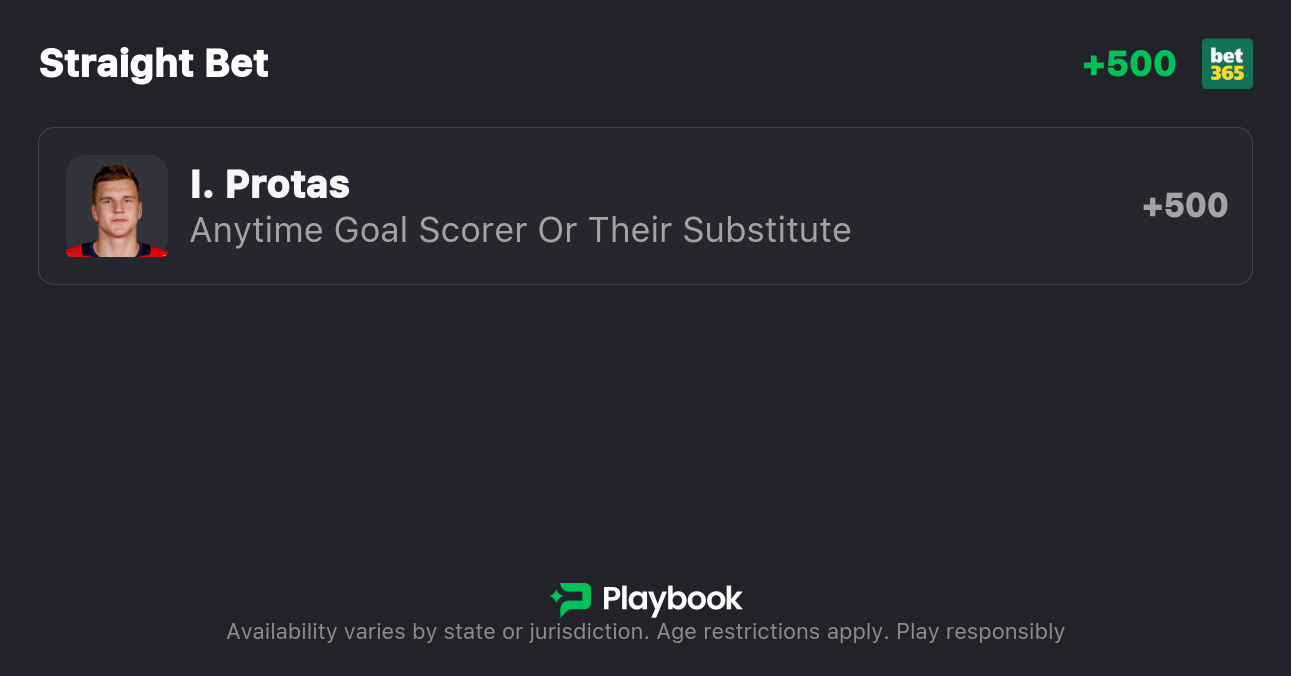Click the yellow "365" text in bet365 badge

pyautogui.click(x=1227, y=73)
